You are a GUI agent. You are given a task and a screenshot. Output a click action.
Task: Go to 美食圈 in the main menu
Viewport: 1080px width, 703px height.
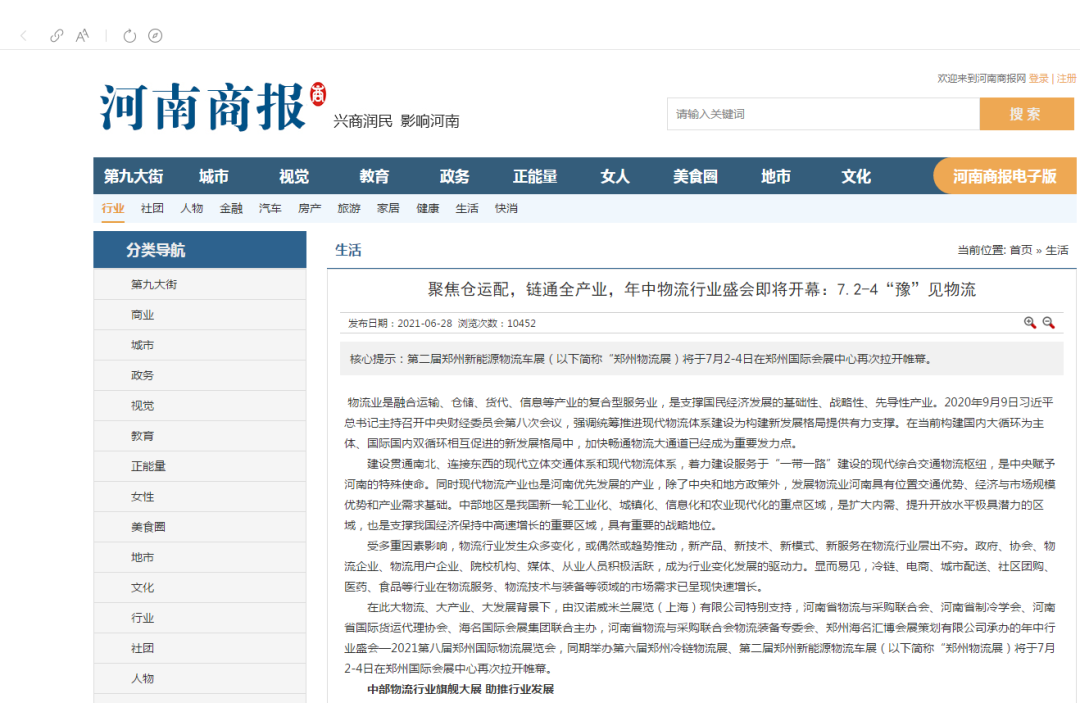[x=695, y=176]
